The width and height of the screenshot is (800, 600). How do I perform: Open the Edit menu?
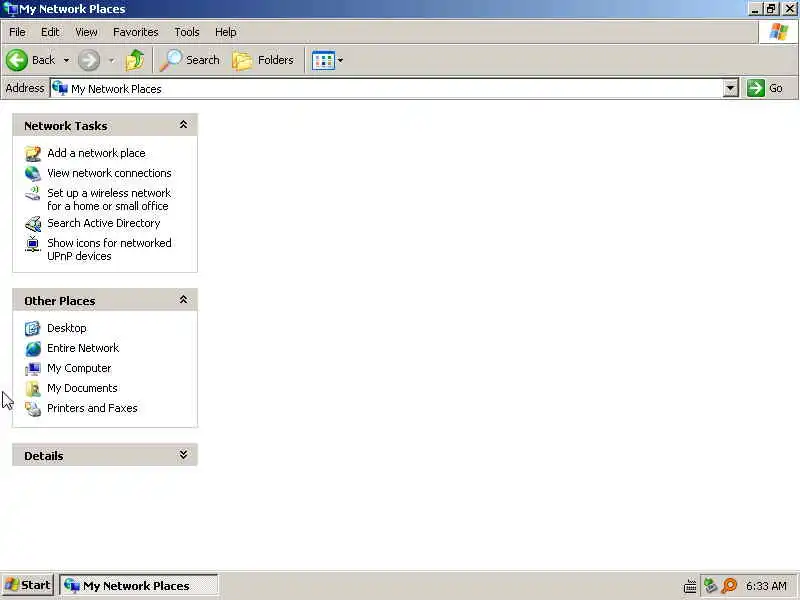tap(50, 32)
